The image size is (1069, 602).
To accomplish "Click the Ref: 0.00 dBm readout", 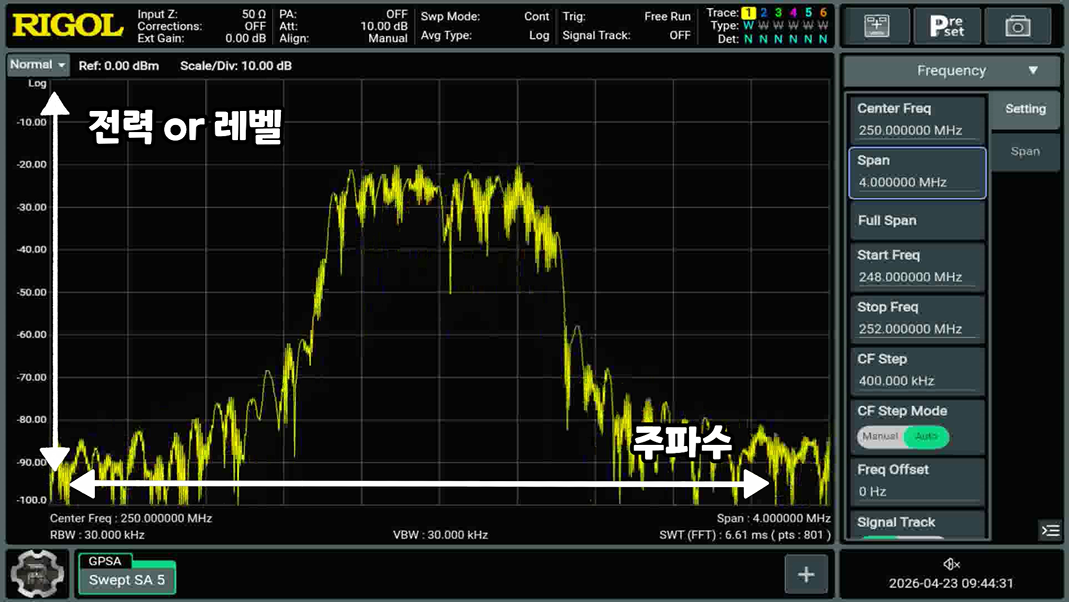I will pos(119,66).
